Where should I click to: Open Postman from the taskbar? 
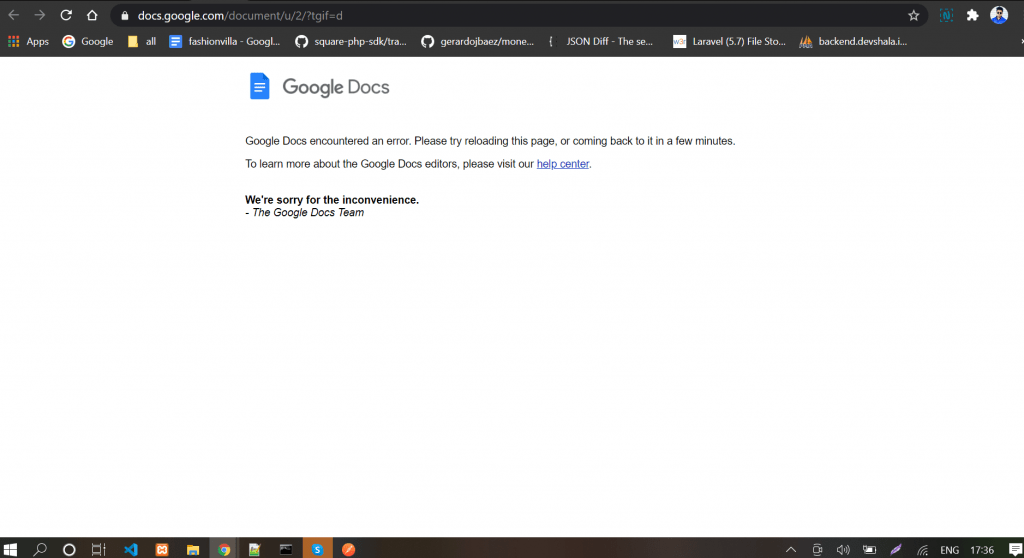click(349, 550)
